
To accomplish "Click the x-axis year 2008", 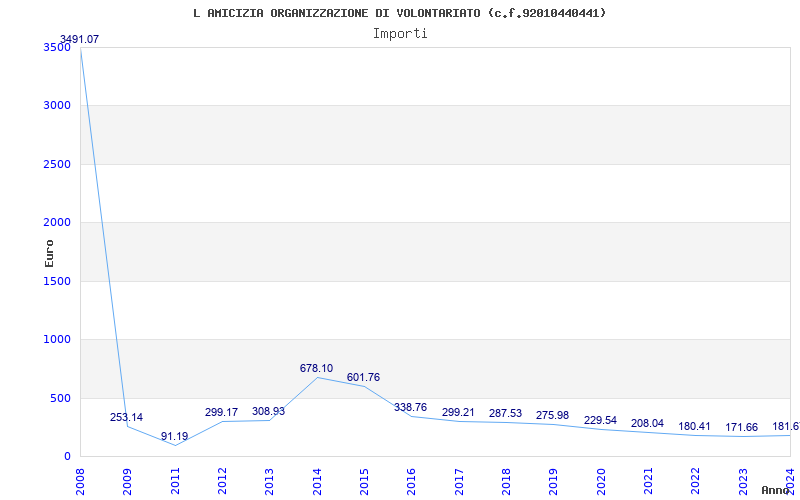I will pos(80,482).
